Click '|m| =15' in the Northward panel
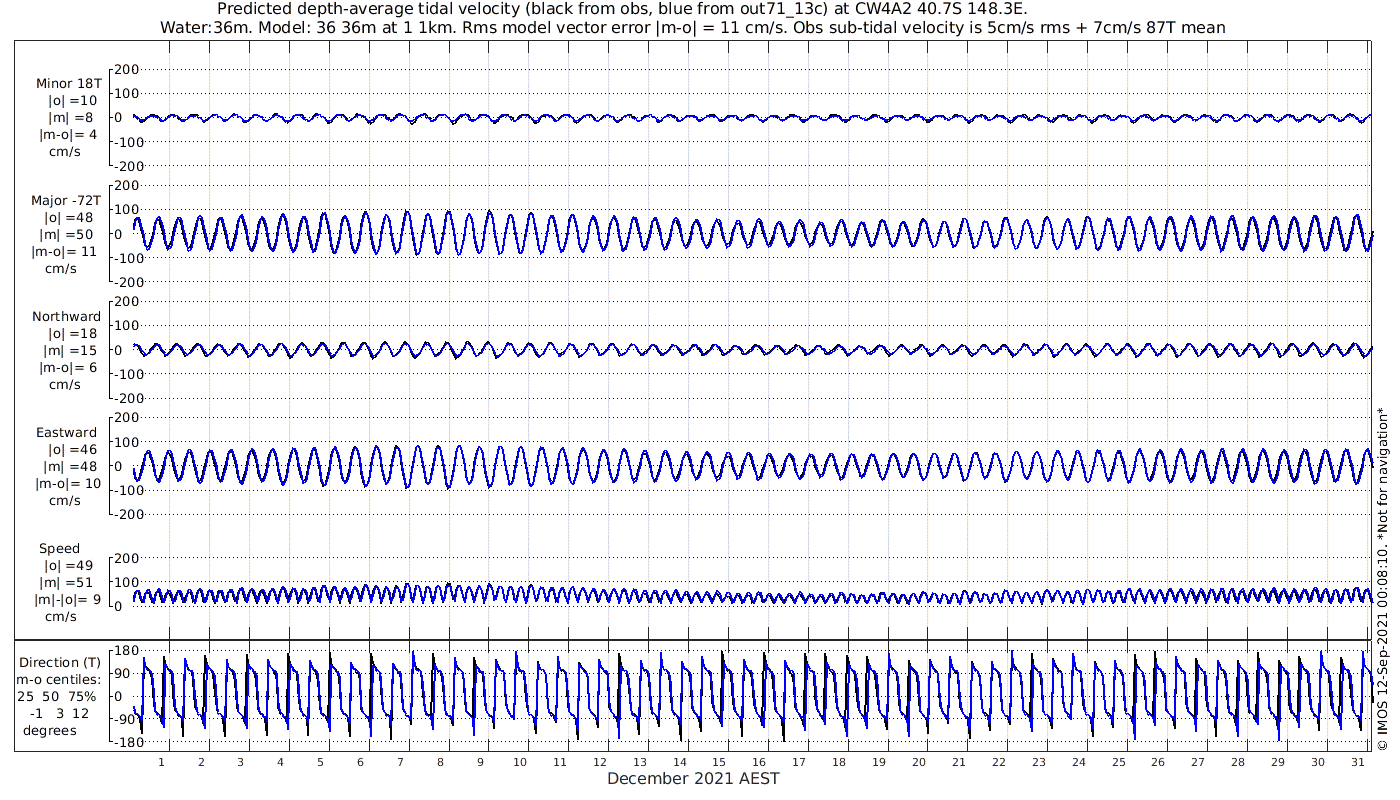Viewport: 1400px width, 800px height. coord(71,351)
